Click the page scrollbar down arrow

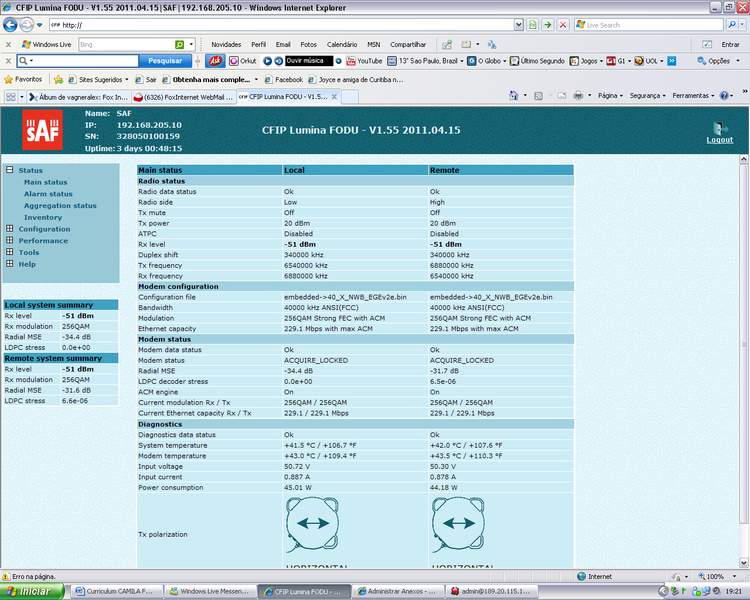coord(744,563)
